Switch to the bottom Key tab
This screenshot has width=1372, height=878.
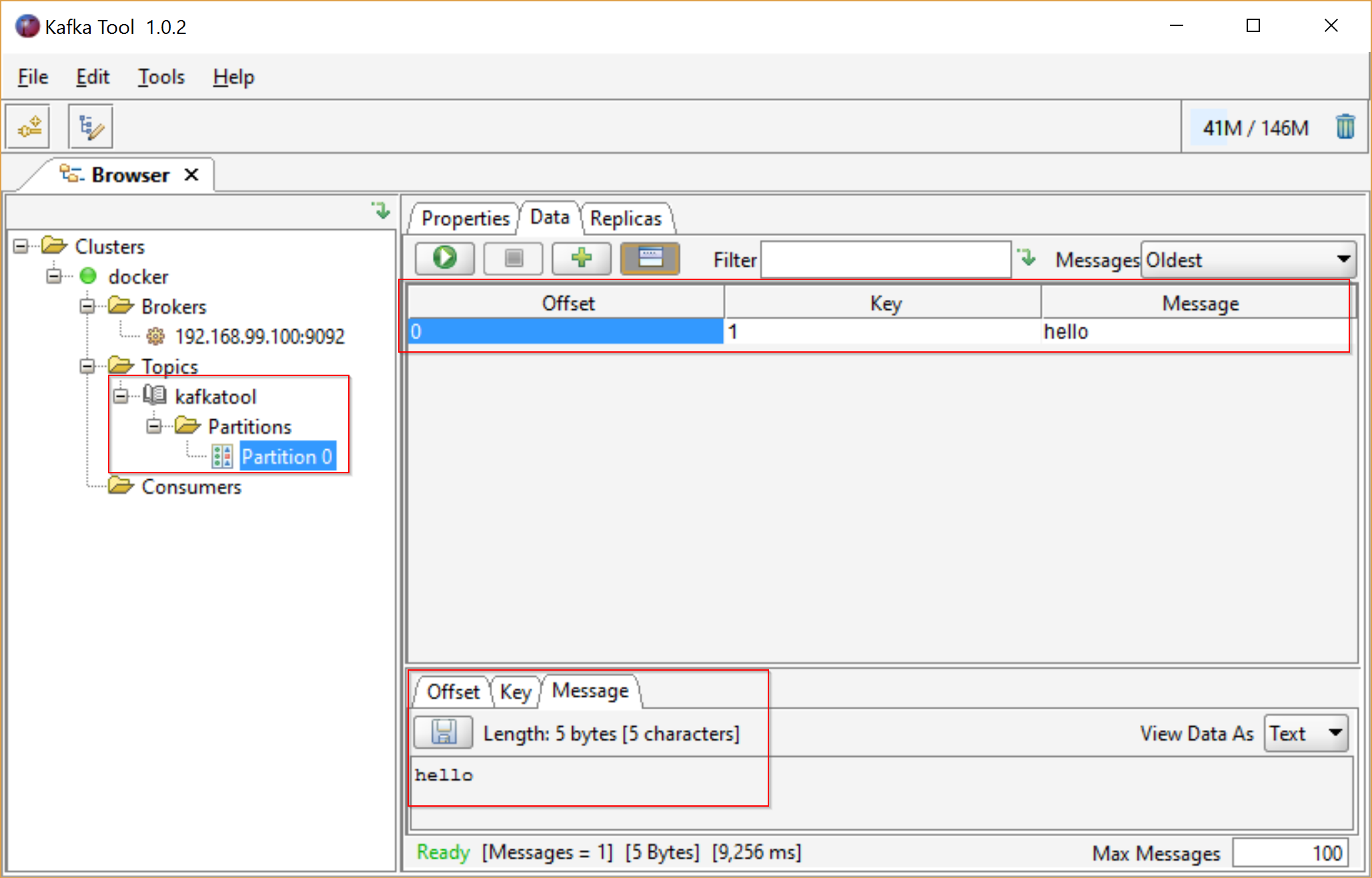[x=515, y=692]
